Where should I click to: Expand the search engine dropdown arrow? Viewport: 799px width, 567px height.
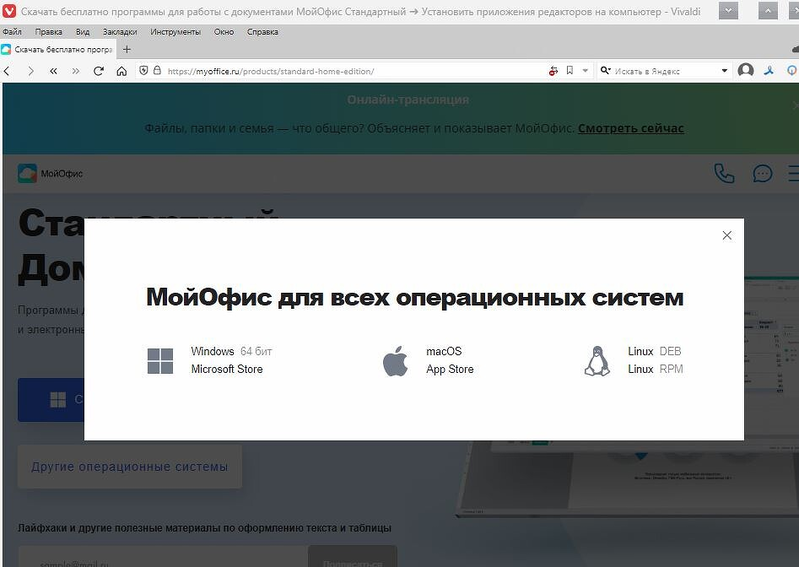pyautogui.click(x=725, y=71)
